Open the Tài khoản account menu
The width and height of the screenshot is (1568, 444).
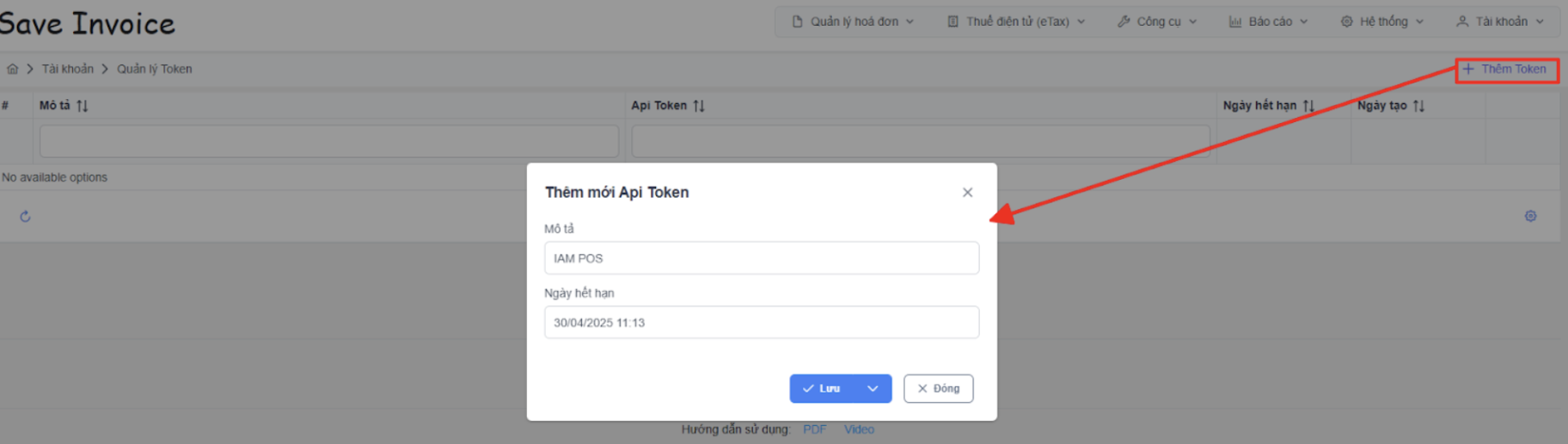click(1500, 22)
